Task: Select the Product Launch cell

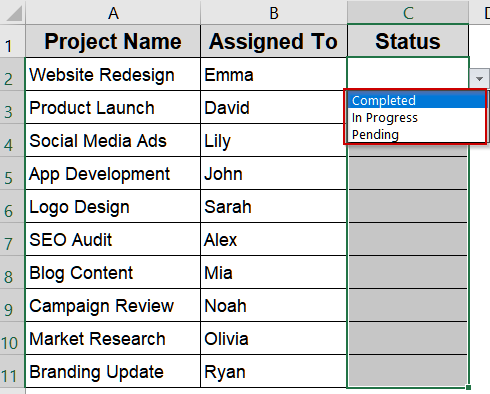Action: tap(113, 107)
